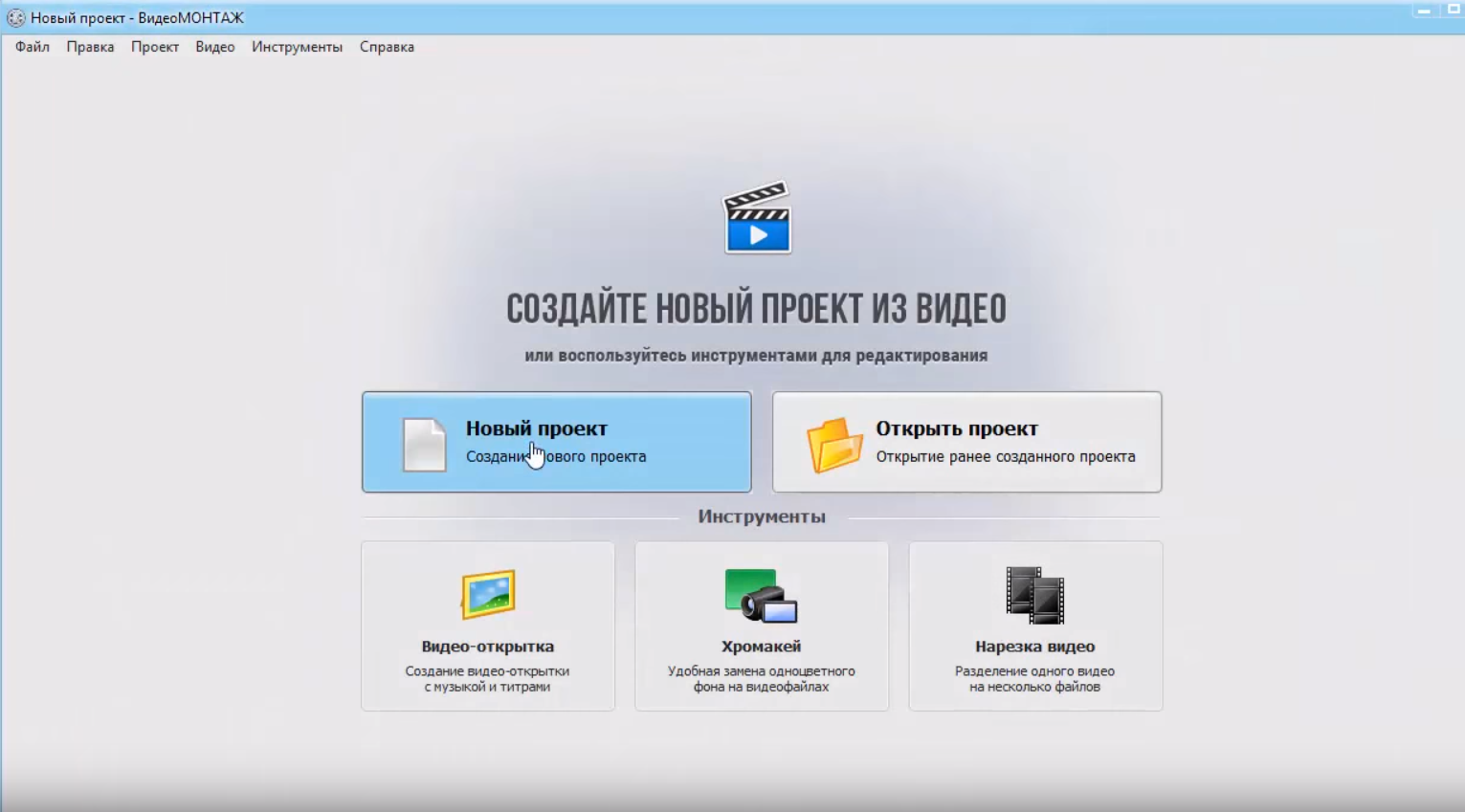Open the Справка menu
Image resolution: width=1465 pixels, height=812 pixels.
(x=387, y=47)
